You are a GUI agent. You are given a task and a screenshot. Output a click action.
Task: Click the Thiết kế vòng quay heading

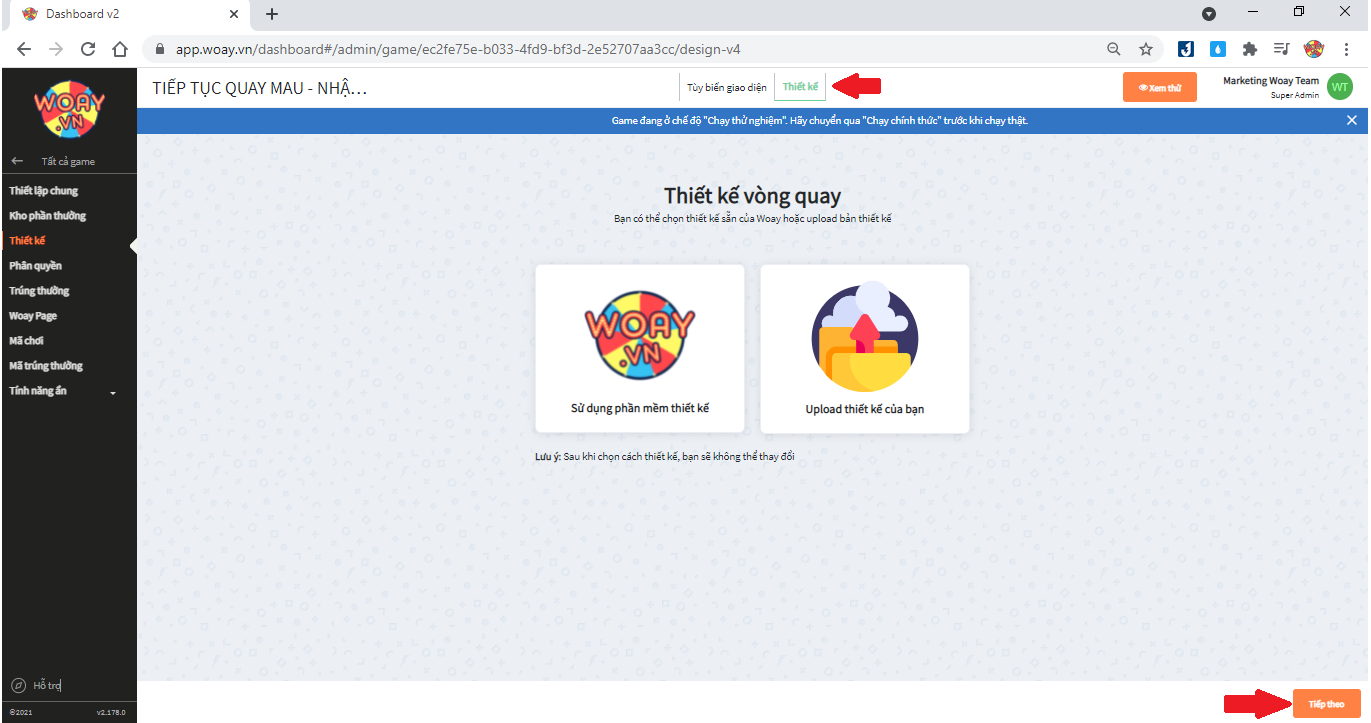753,196
